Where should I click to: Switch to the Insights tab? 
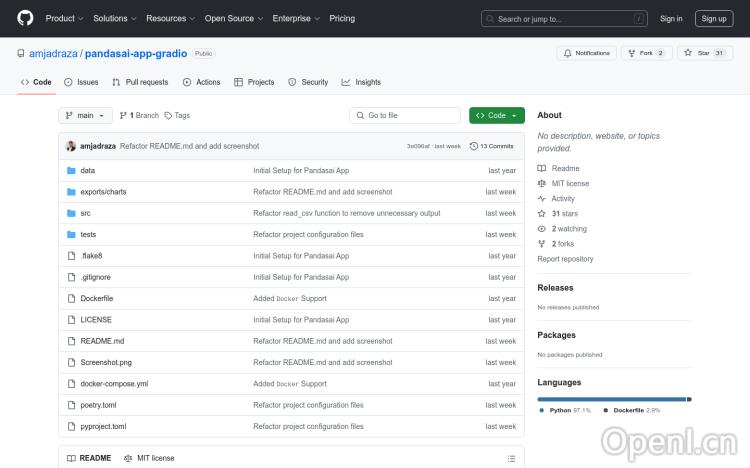coord(361,82)
